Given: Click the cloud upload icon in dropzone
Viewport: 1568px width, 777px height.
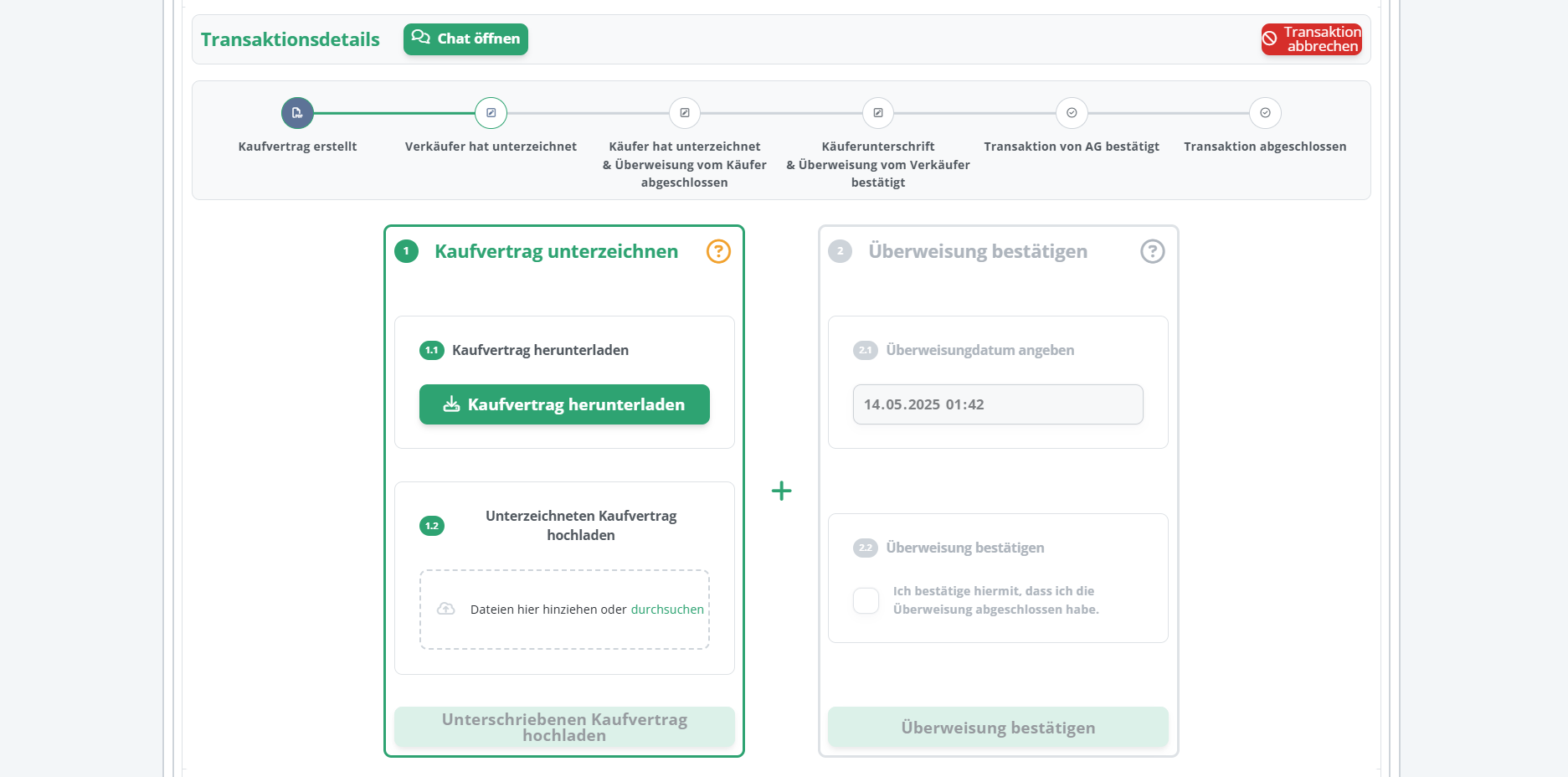Looking at the screenshot, I should 446,609.
